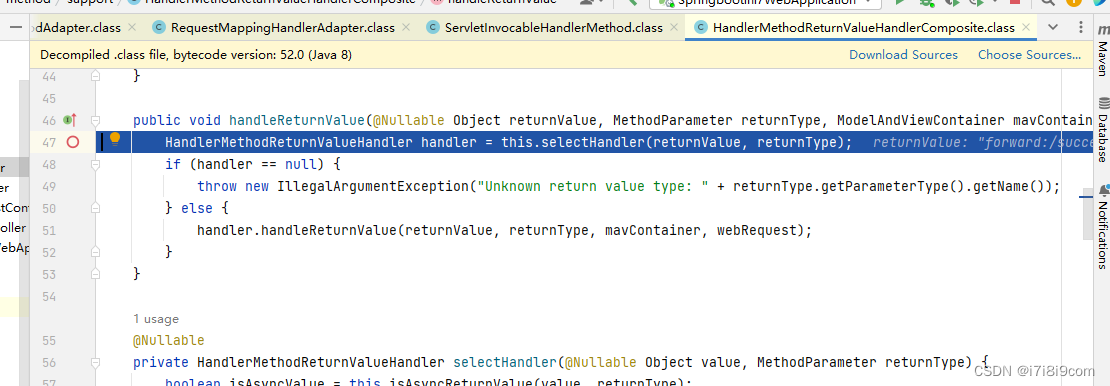The height and width of the screenshot is (386, 1110).
Task: Open the editor tabs list chevron
Action: click(1053, 28)
